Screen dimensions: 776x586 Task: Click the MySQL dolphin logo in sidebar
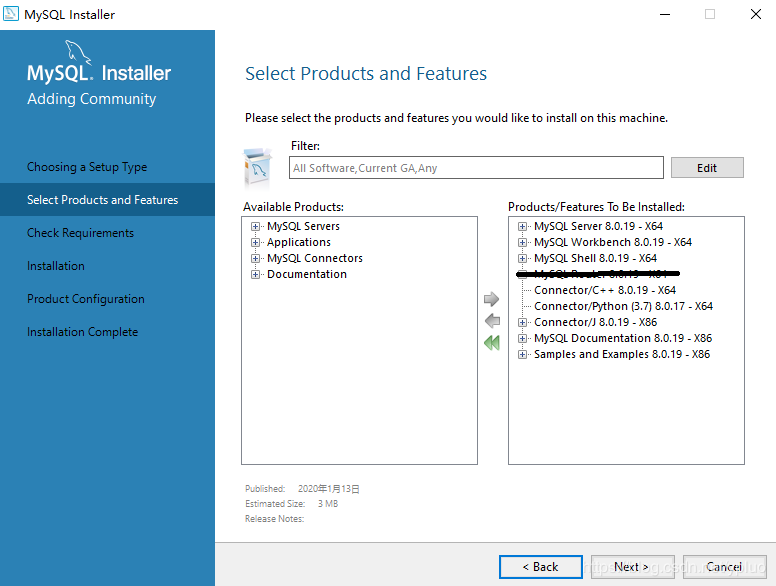tap(78, 52)
